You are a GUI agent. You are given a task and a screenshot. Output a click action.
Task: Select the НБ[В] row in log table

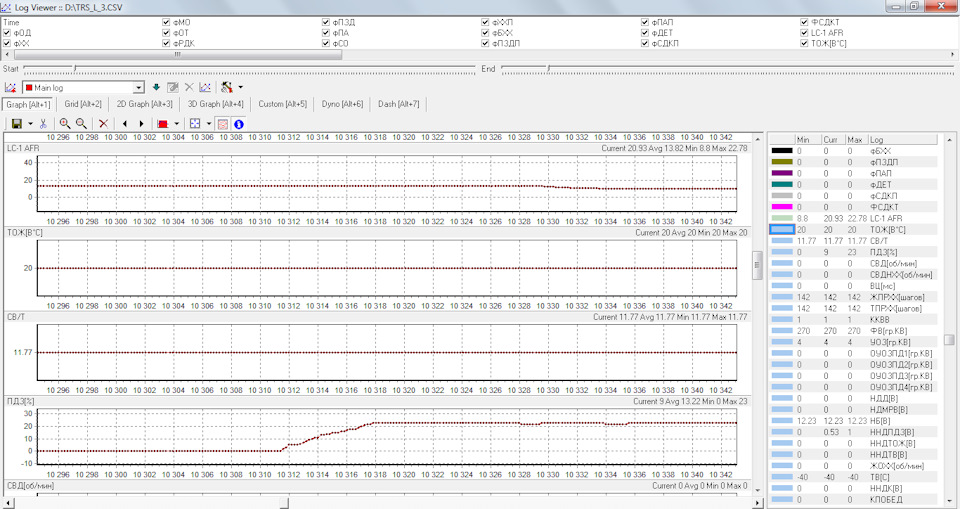point(853,421)
